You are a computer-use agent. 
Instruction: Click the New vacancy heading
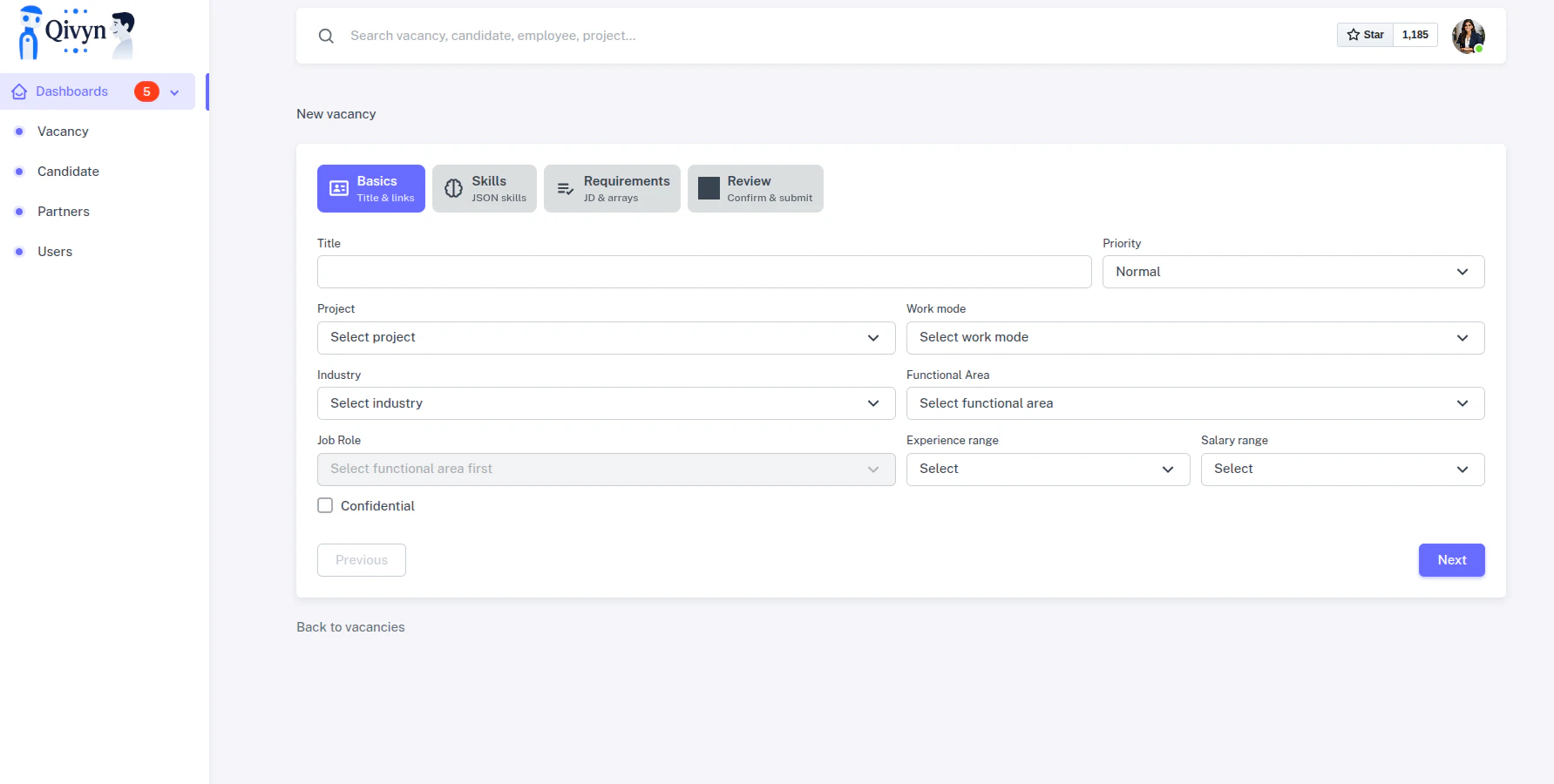pyautogui.click(x=336, y=114)
